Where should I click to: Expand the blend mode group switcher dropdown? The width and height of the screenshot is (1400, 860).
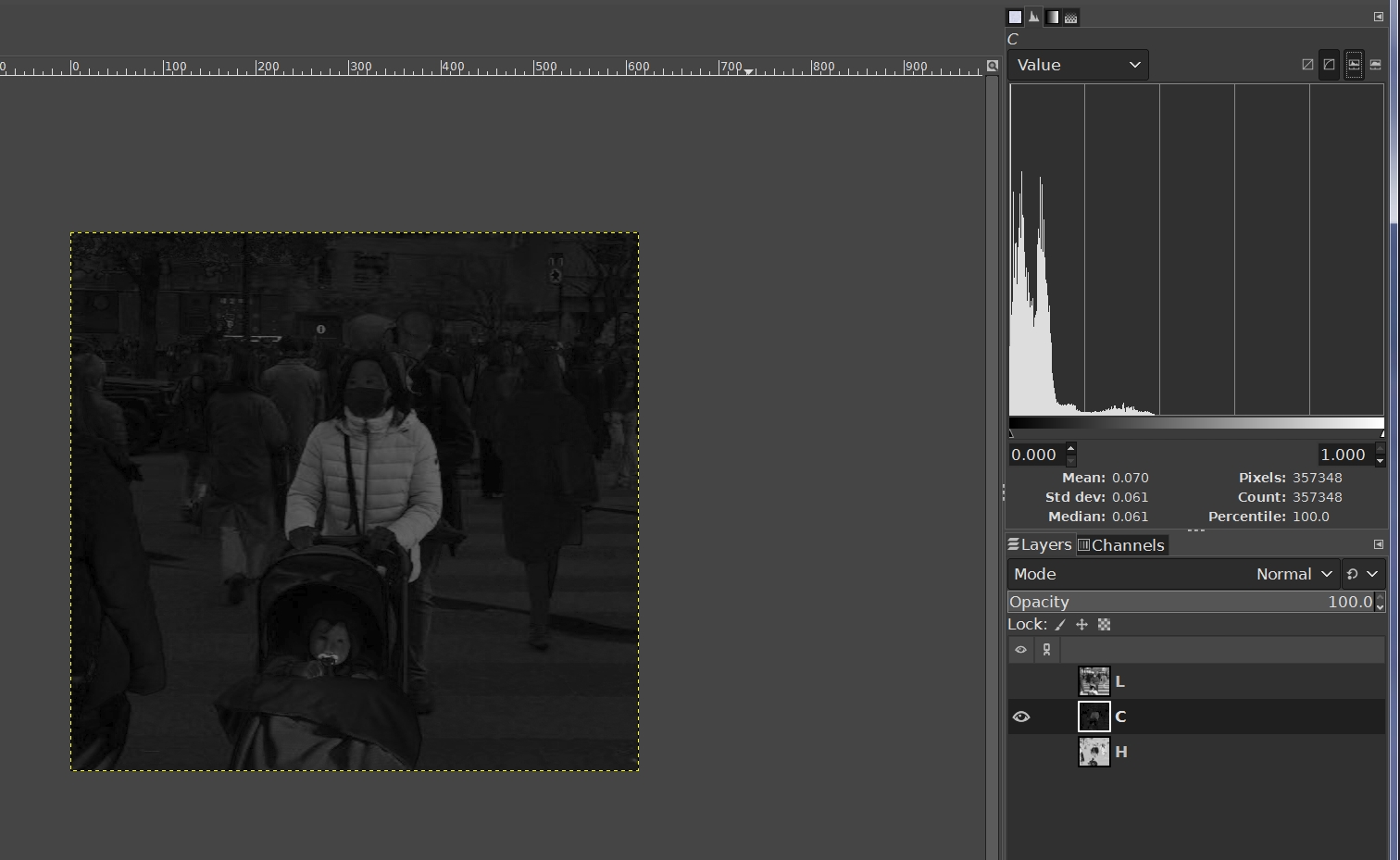pyautogui.click(x=1362, y=574)
